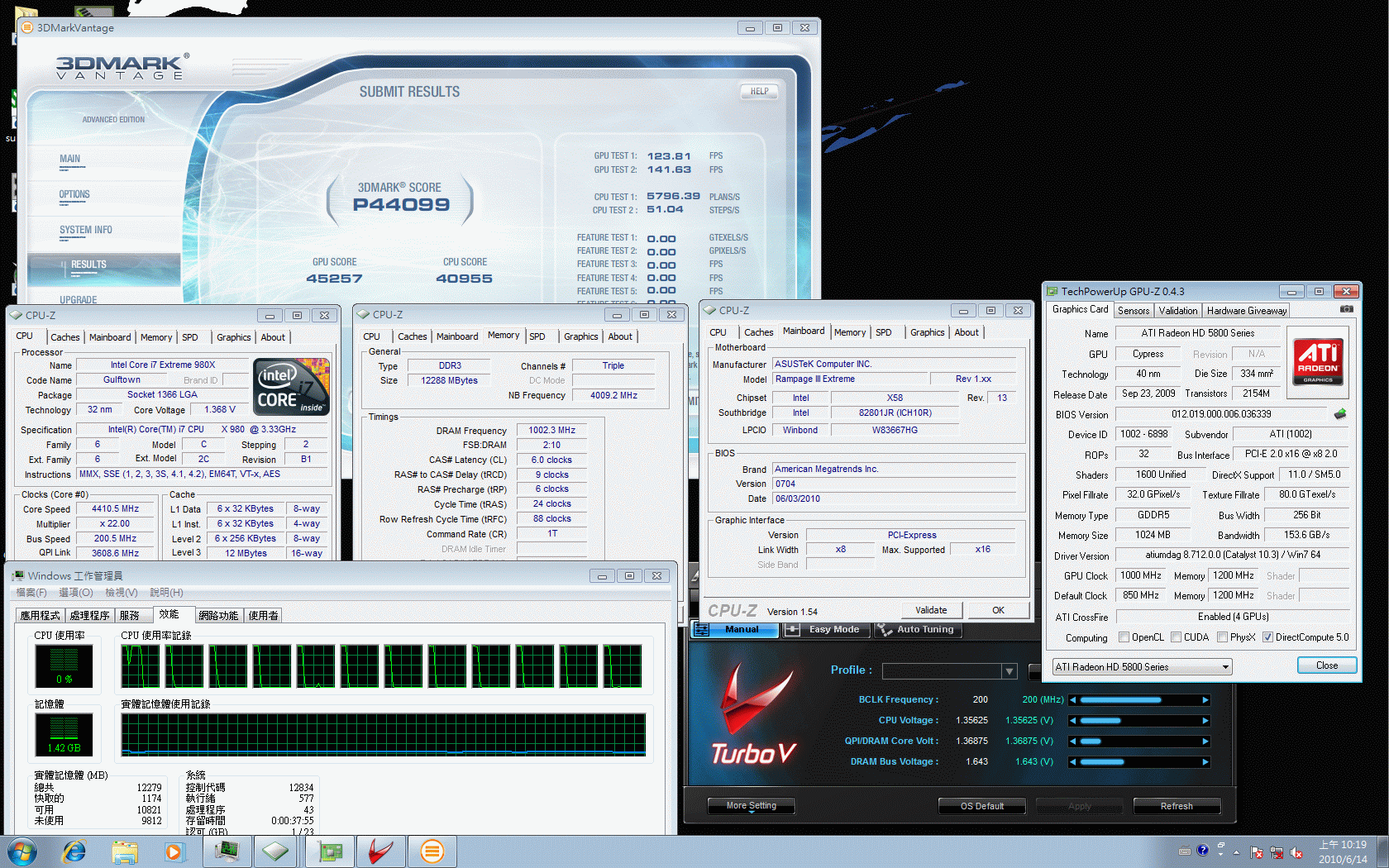Open SYSTEM INFO in 3DMark Vantage sidebar

(85, 230)
